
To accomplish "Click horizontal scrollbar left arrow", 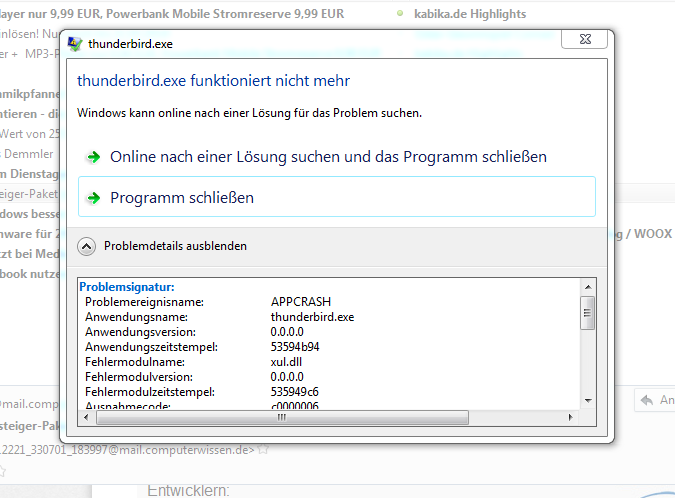I will coord(87,417).
